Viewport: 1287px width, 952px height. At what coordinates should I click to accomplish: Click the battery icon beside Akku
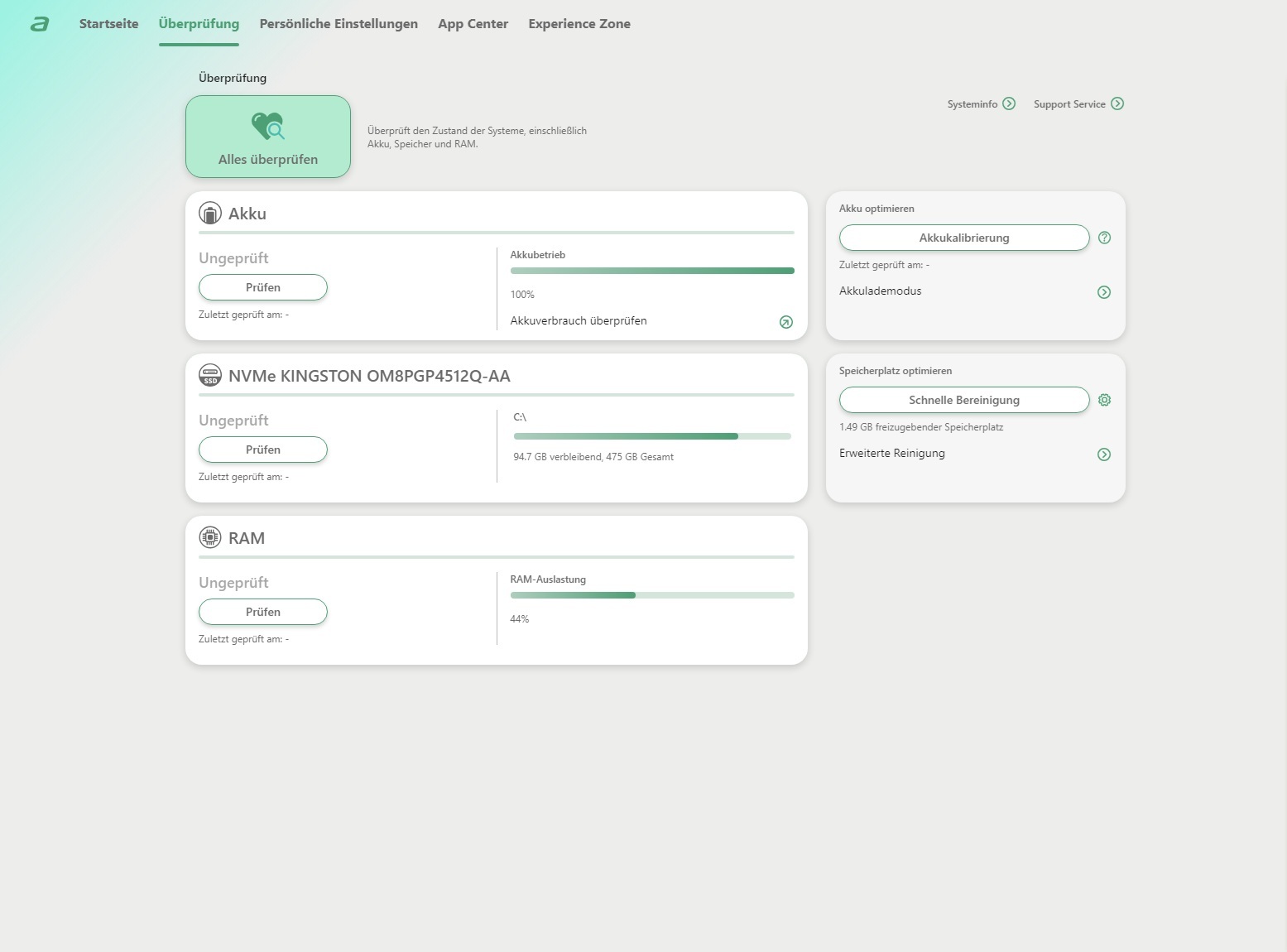210,214
